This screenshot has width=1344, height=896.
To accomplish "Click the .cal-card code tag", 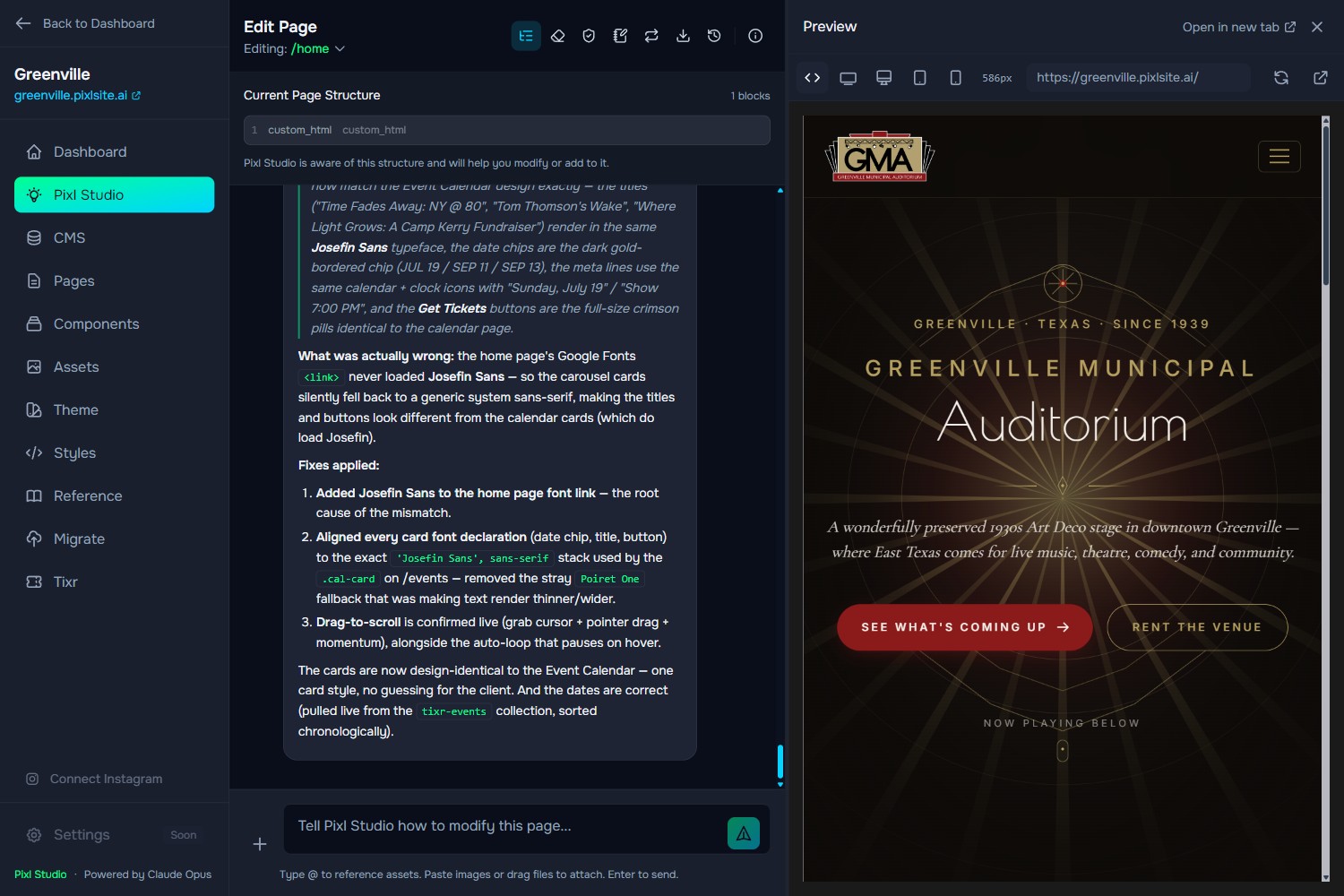I will [349, 579].
